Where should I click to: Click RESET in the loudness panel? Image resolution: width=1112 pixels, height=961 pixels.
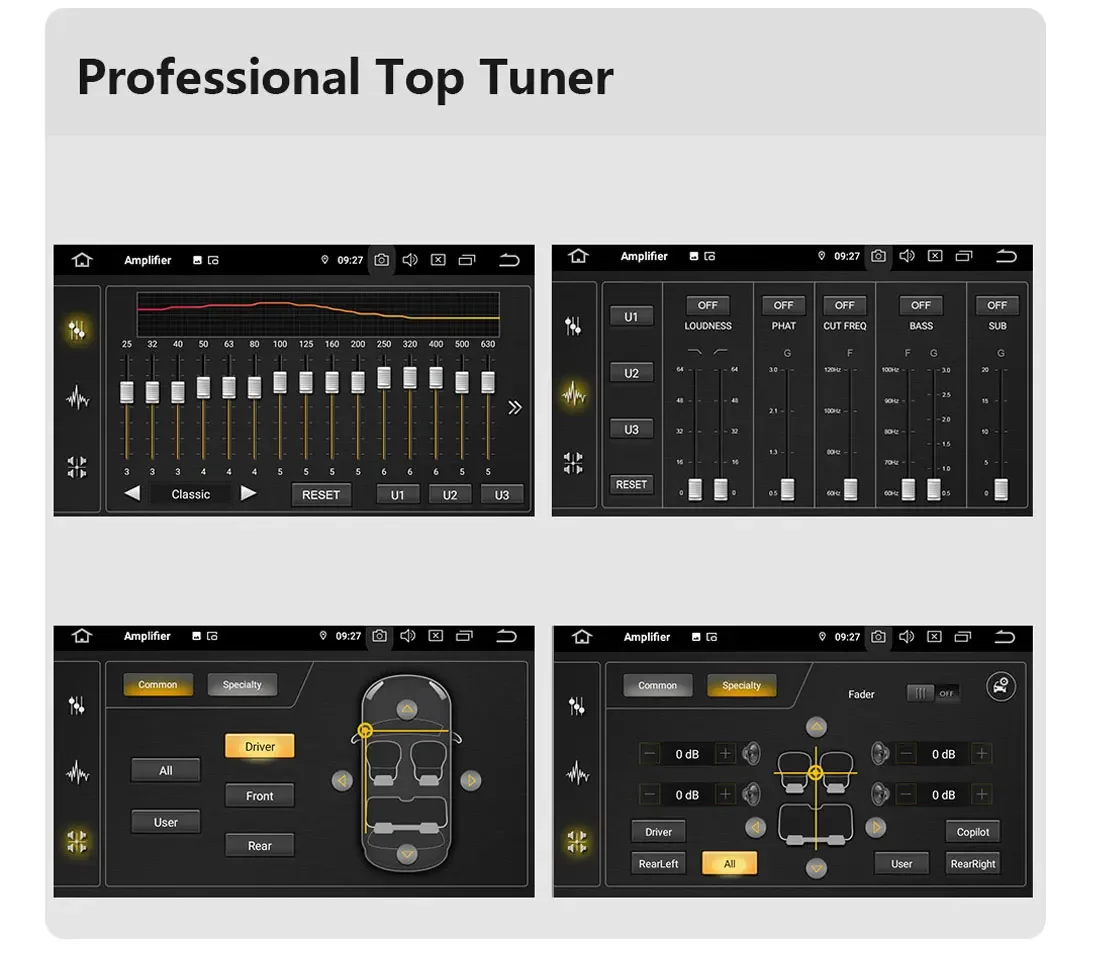click(x=631, y=484)
